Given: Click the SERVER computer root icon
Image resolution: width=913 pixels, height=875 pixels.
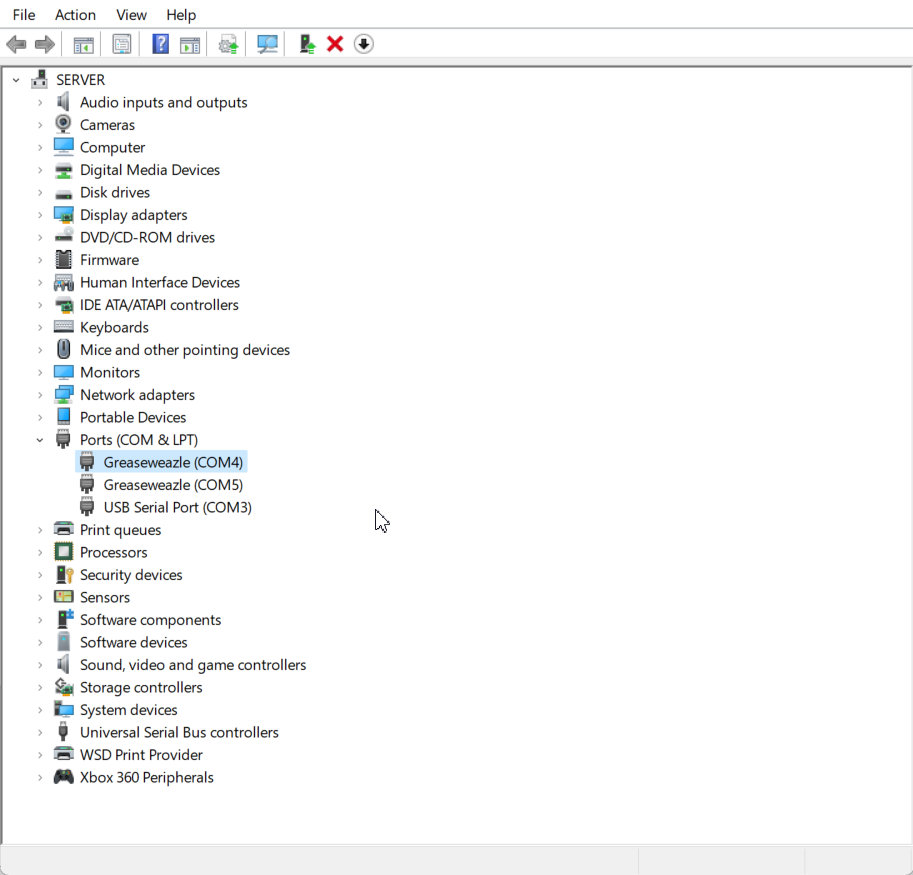Looking at the screenshot, I should pyautogui.click(x=40, y=79).
